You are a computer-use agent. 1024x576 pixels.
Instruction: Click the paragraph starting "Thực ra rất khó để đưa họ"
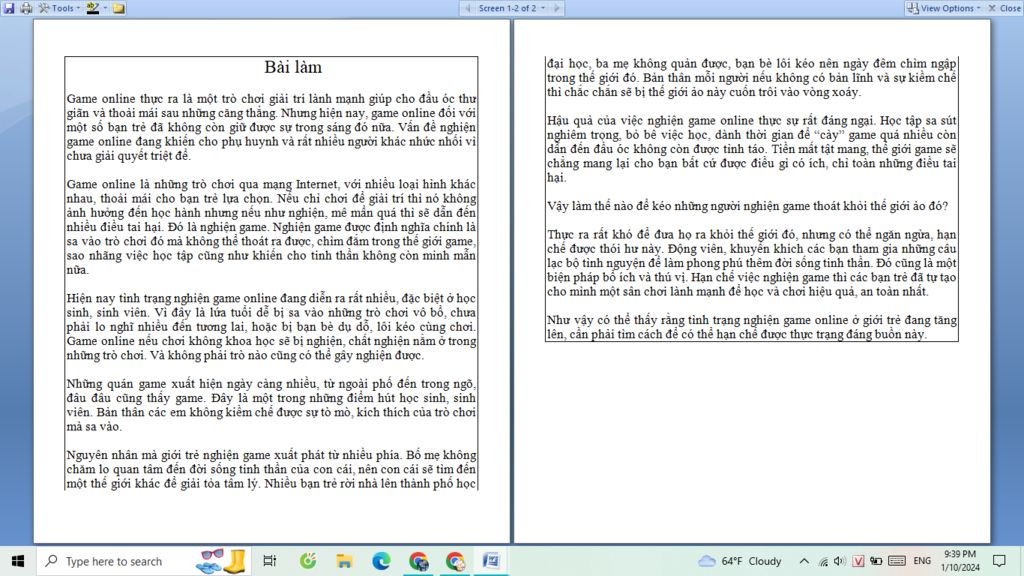(x=752, y=263)
